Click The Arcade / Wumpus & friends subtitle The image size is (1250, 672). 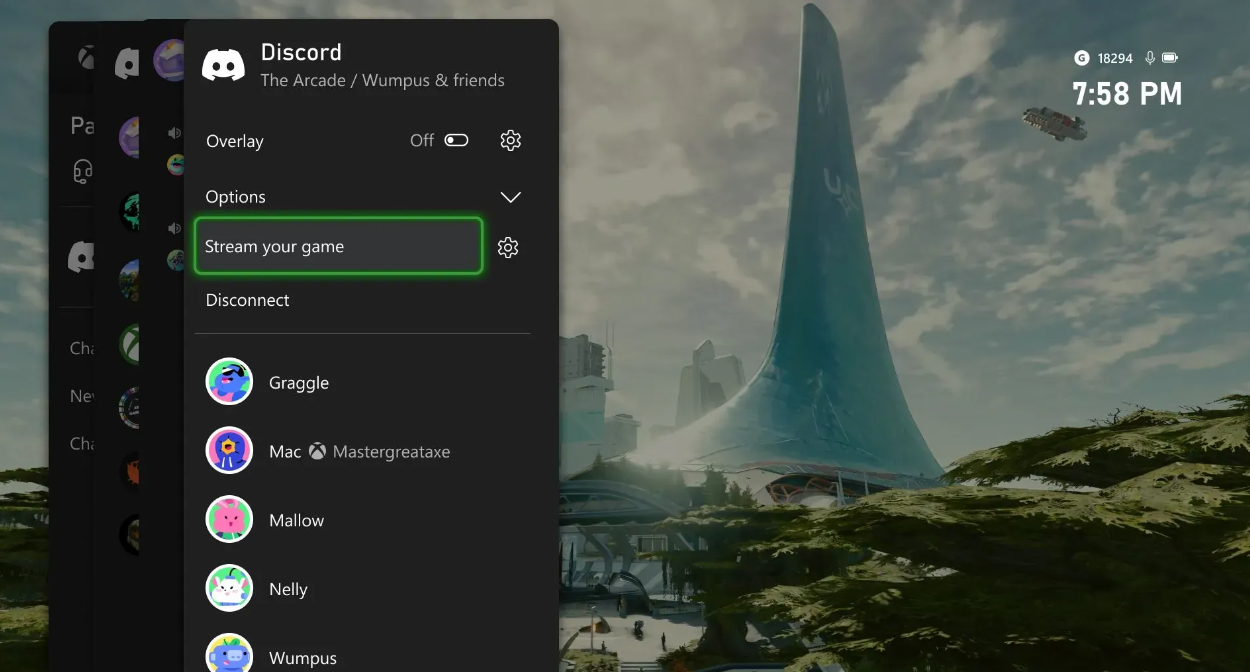383,80
